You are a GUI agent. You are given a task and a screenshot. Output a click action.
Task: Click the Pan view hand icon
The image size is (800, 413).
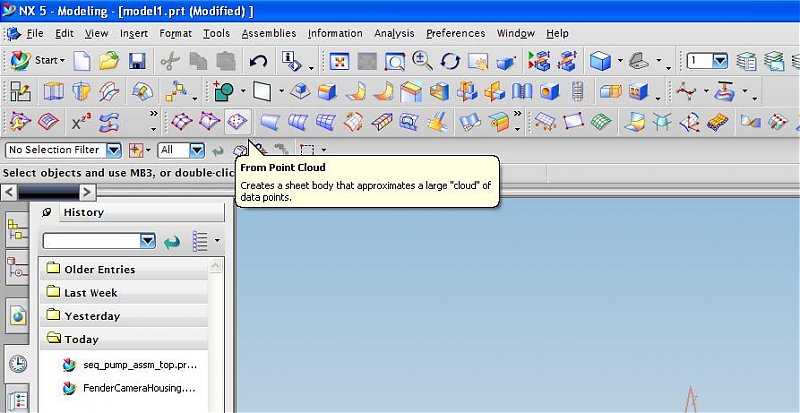click(478, 62)
